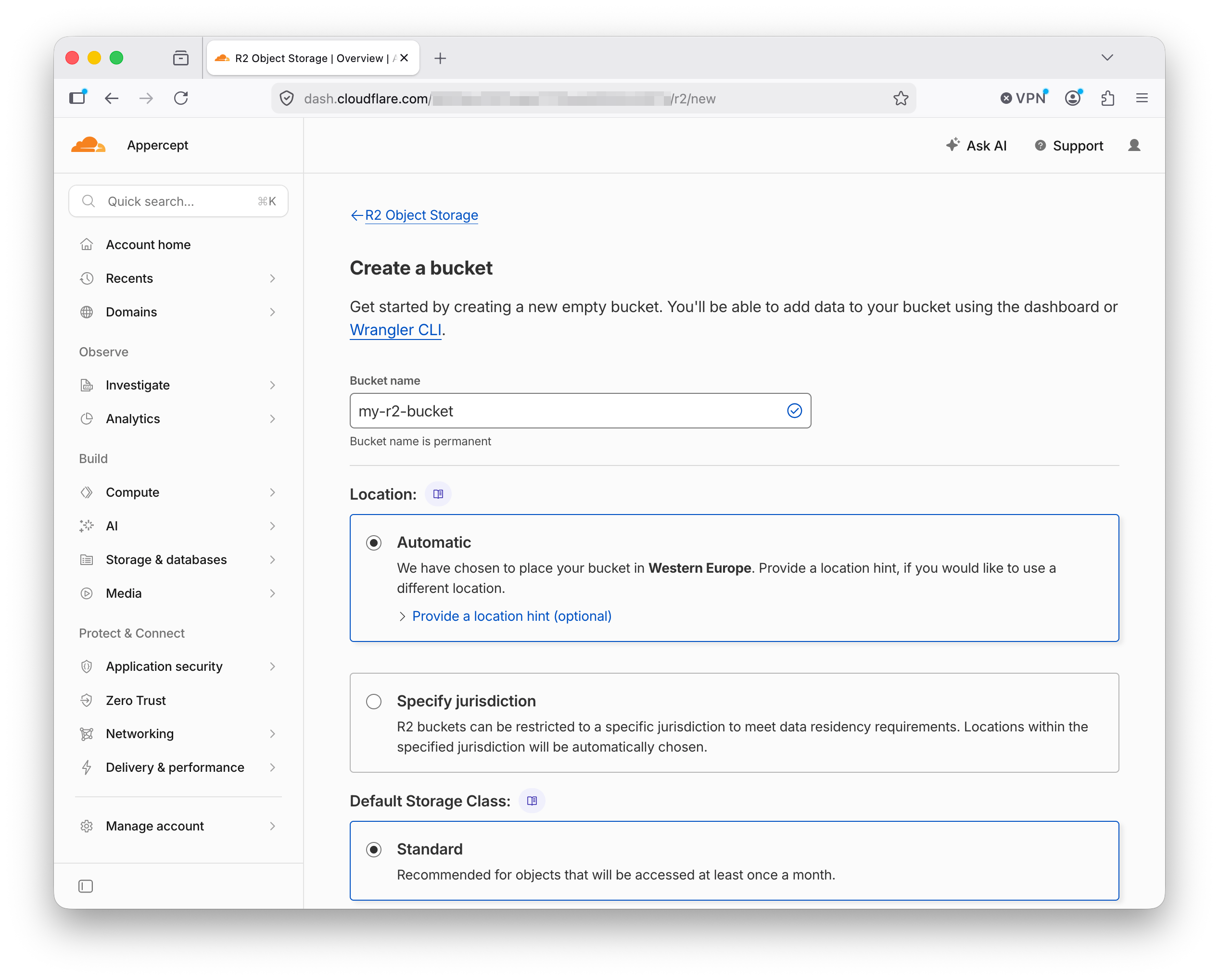Screen dimensions: 1219x980
Task: Open browser extensions puzzle icon
Action: (x=1107, y=99)
